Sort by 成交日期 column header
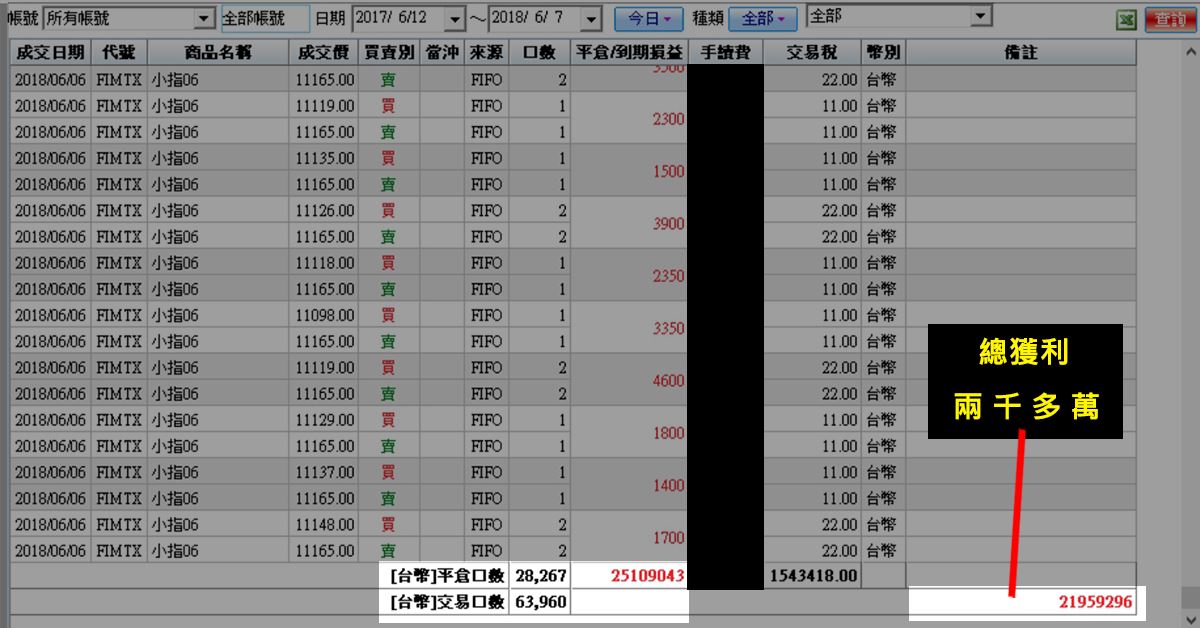This screenshot has height=628, width=1200. pyautogui.click(x=49, y=53)
